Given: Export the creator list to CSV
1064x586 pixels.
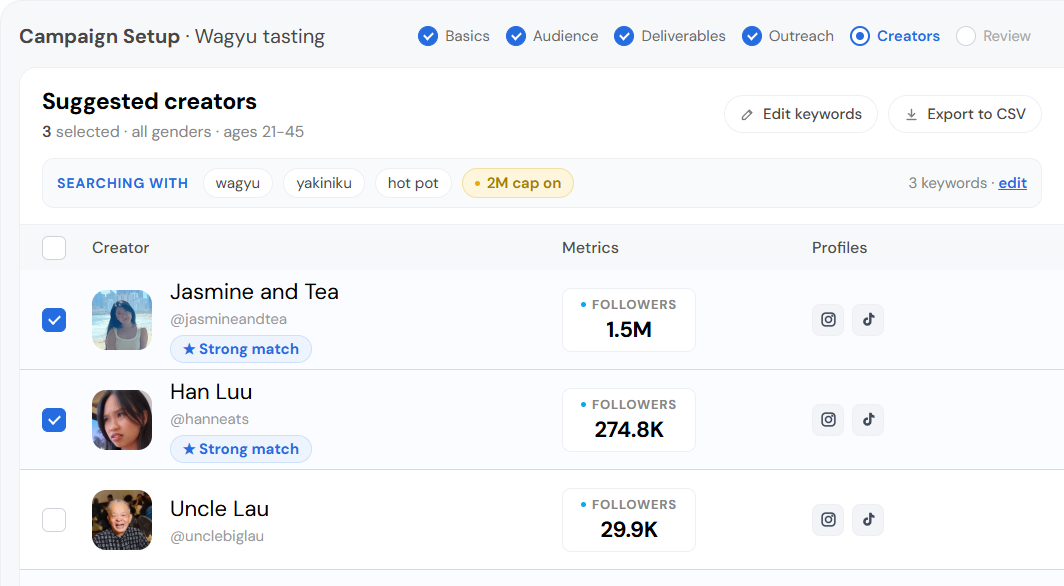Looking at the screenshot, I should pos(965,114).
